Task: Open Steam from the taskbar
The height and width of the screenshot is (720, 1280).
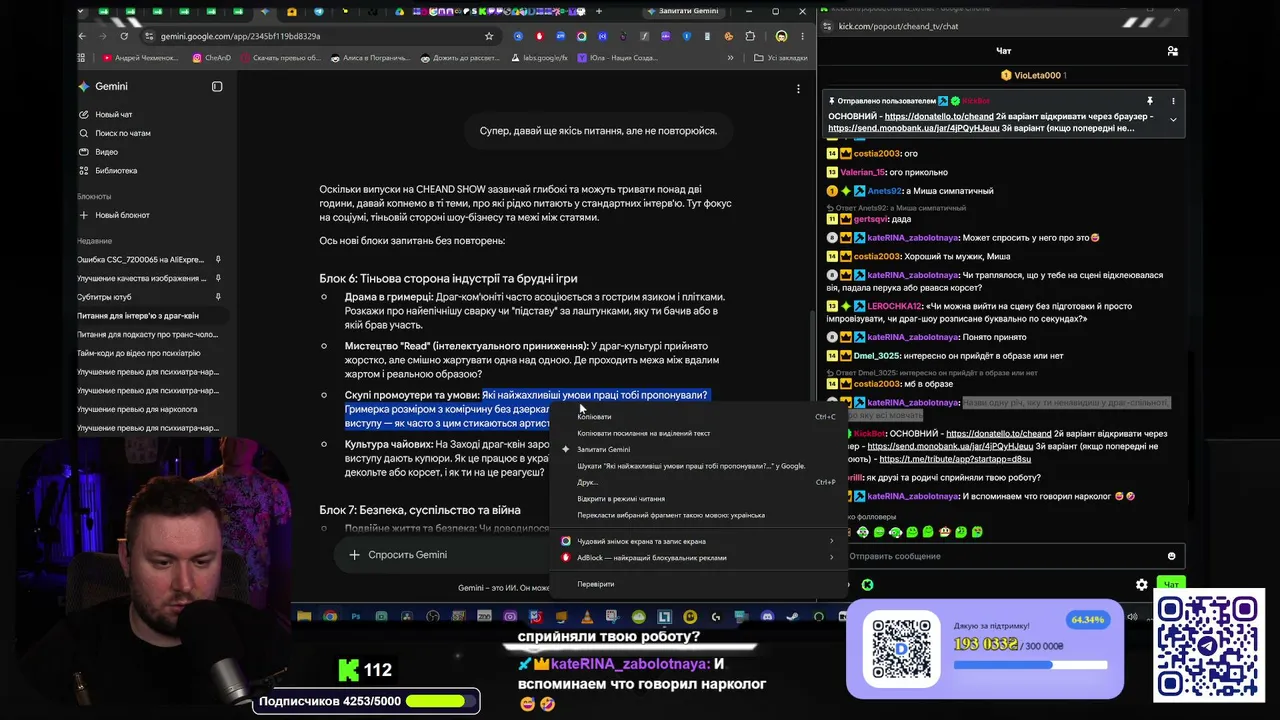Action: tap(793, 617)
